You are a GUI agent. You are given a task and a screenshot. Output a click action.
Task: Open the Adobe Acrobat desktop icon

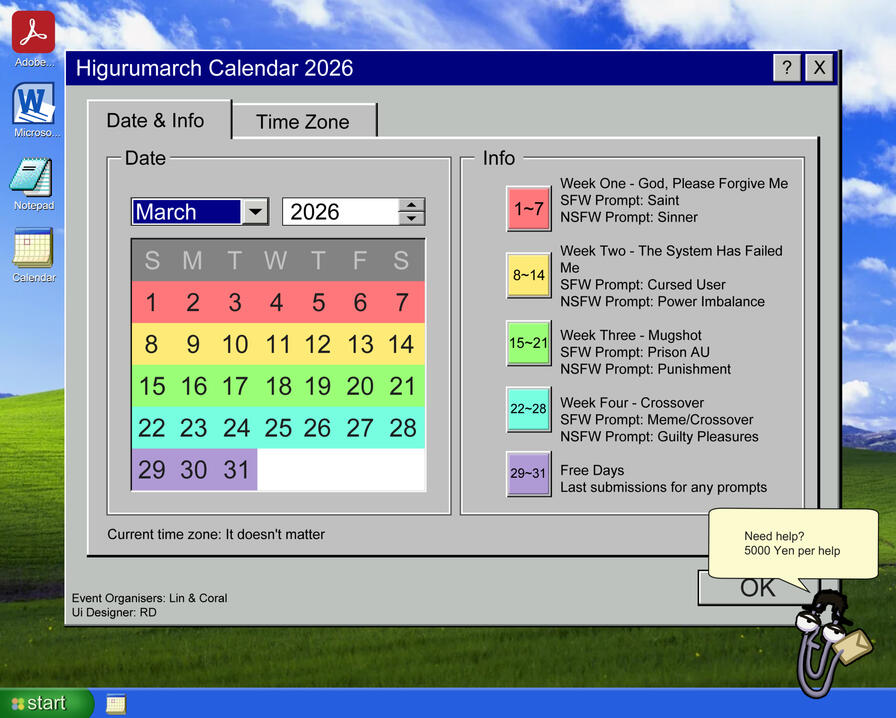tap(33, 32)
